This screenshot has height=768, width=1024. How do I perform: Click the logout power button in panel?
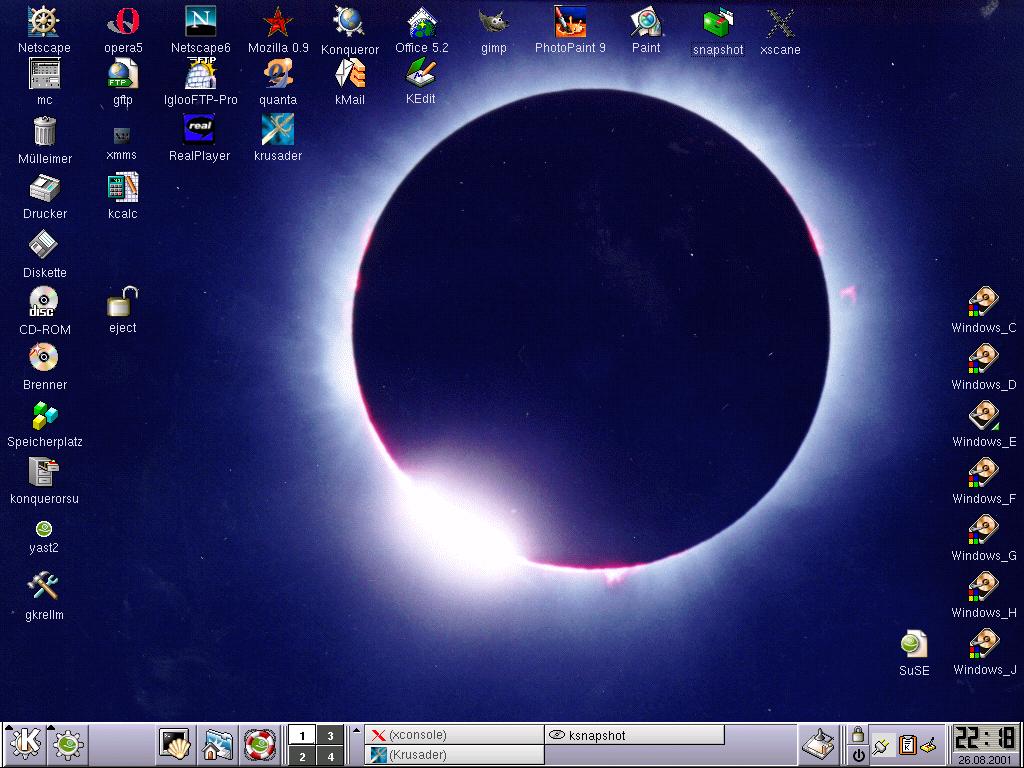[x=857, y=755]
